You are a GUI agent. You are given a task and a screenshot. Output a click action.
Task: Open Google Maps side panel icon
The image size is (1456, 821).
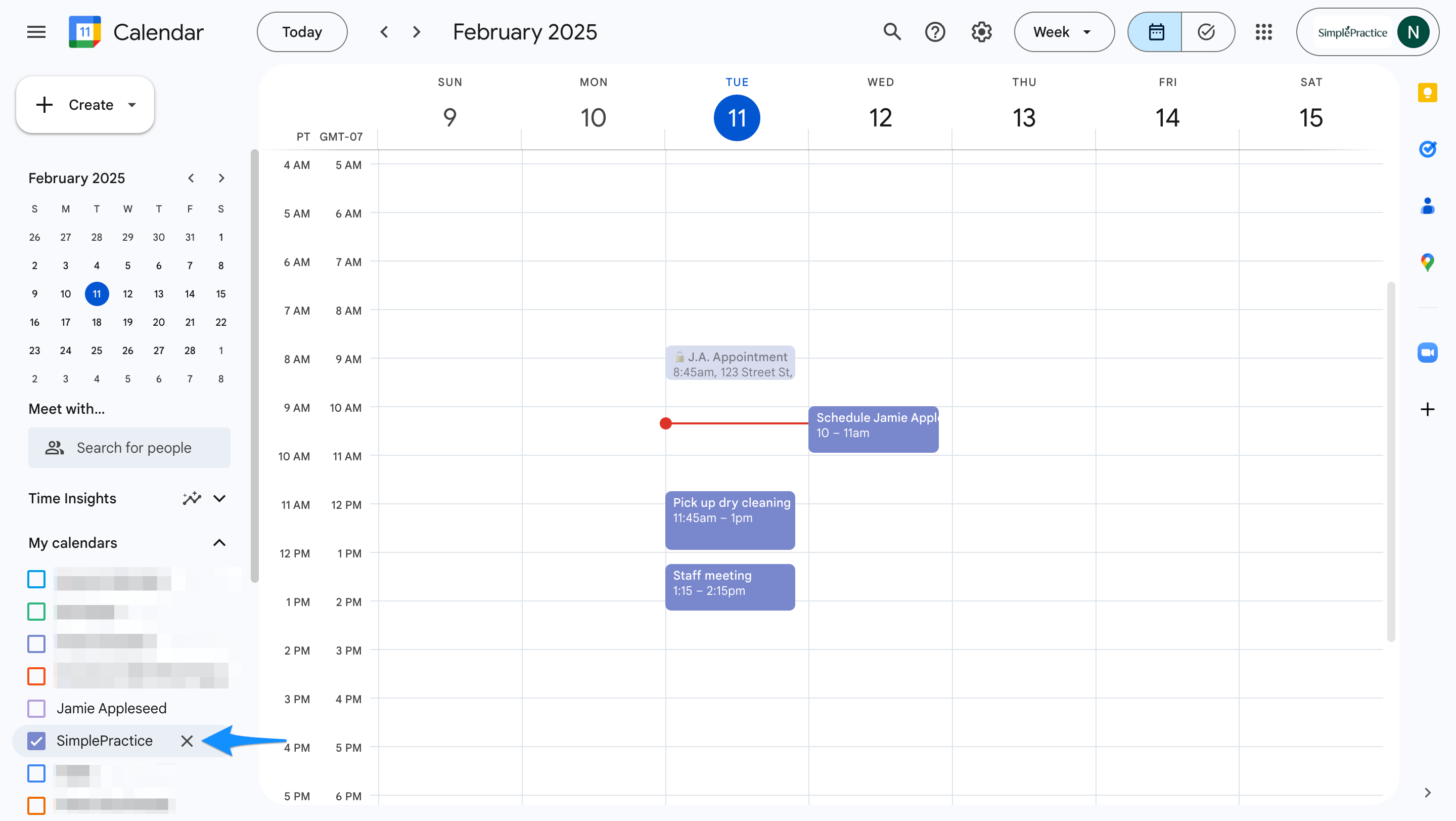click(x=1428, y=263)
